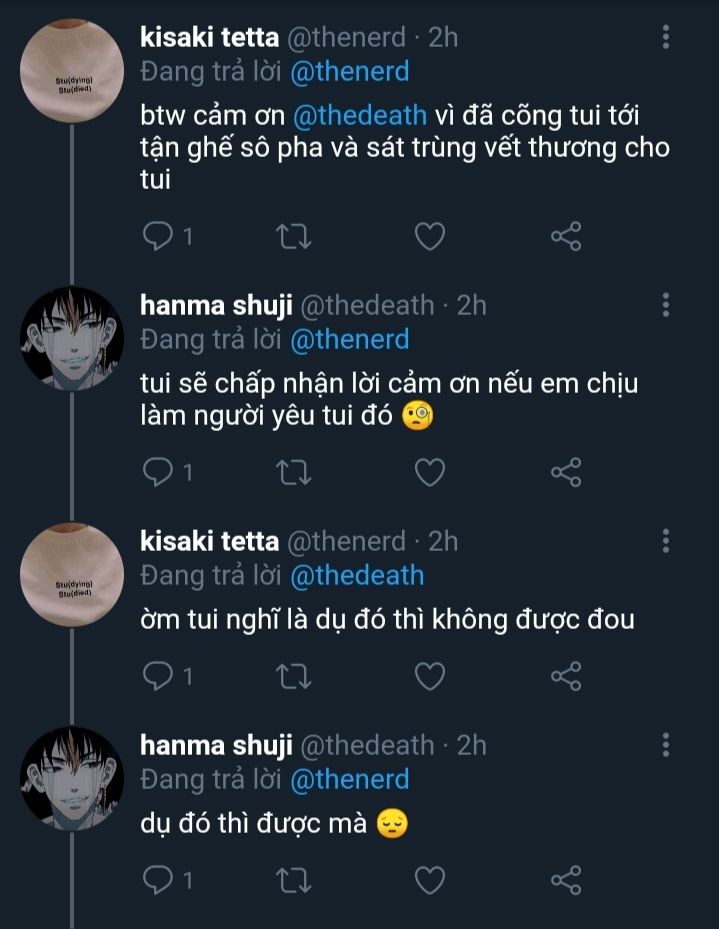Open more options on kisaki's first tweet
The height and width of the screenshot is (929, 719).
[x=667, y=38]
